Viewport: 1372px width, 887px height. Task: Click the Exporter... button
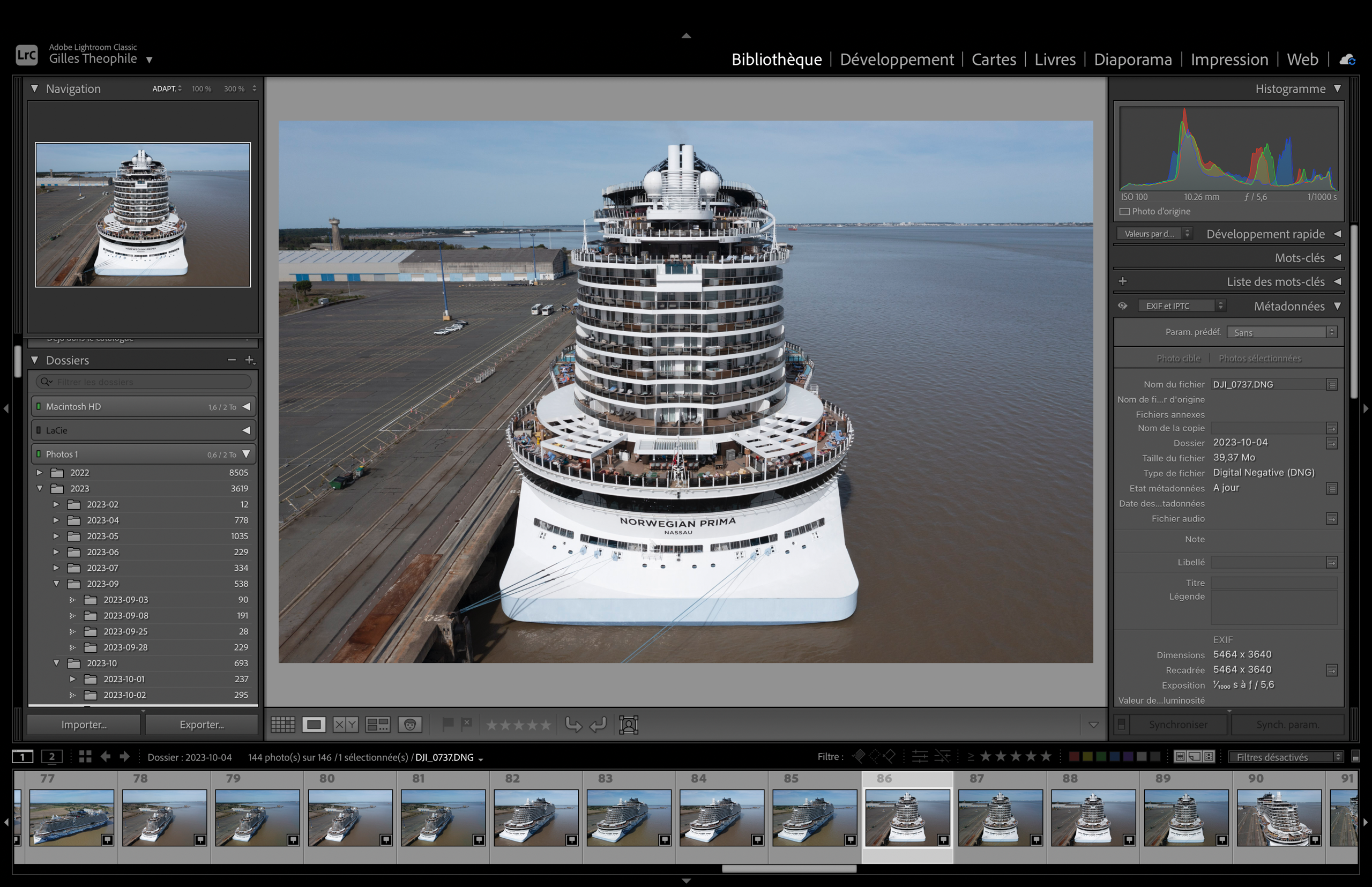pos(202,725)
